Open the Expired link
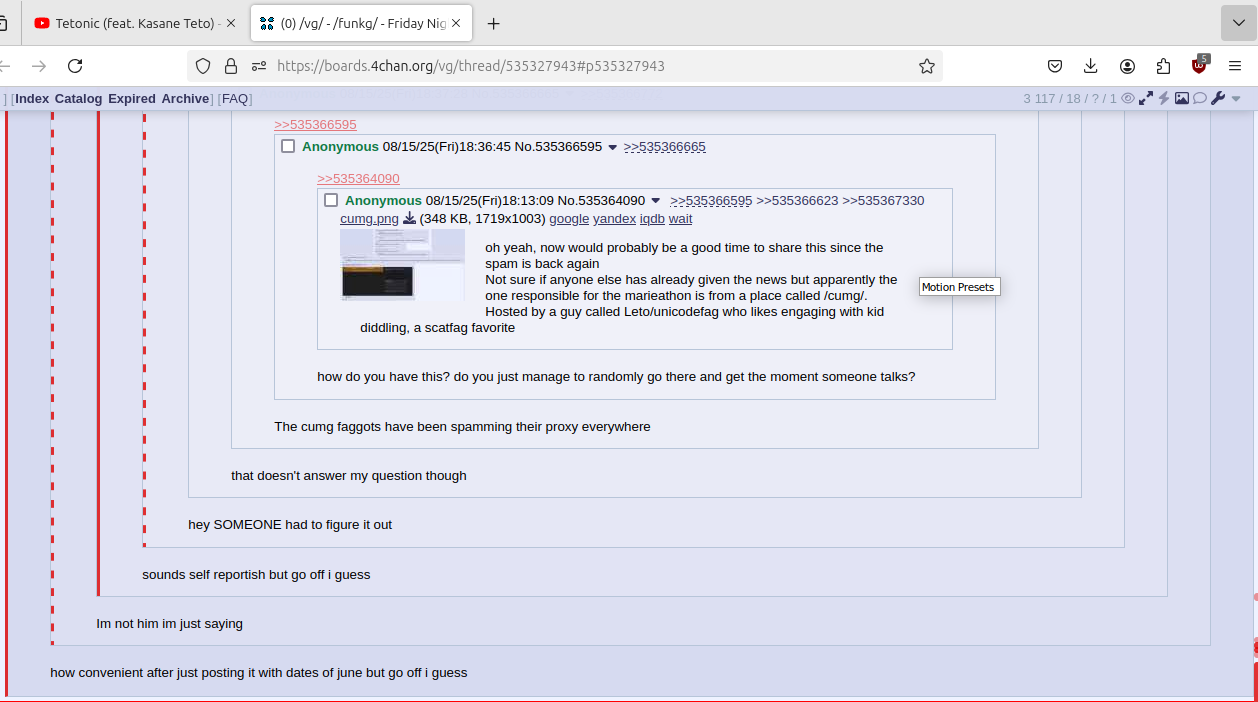The width and height of the screenshot is (1258, 702). point(132,98)
